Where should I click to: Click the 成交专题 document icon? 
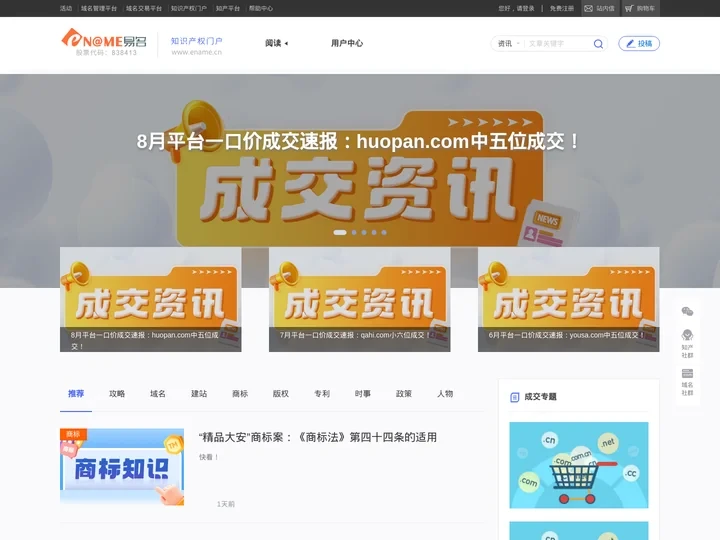point(514,397)
